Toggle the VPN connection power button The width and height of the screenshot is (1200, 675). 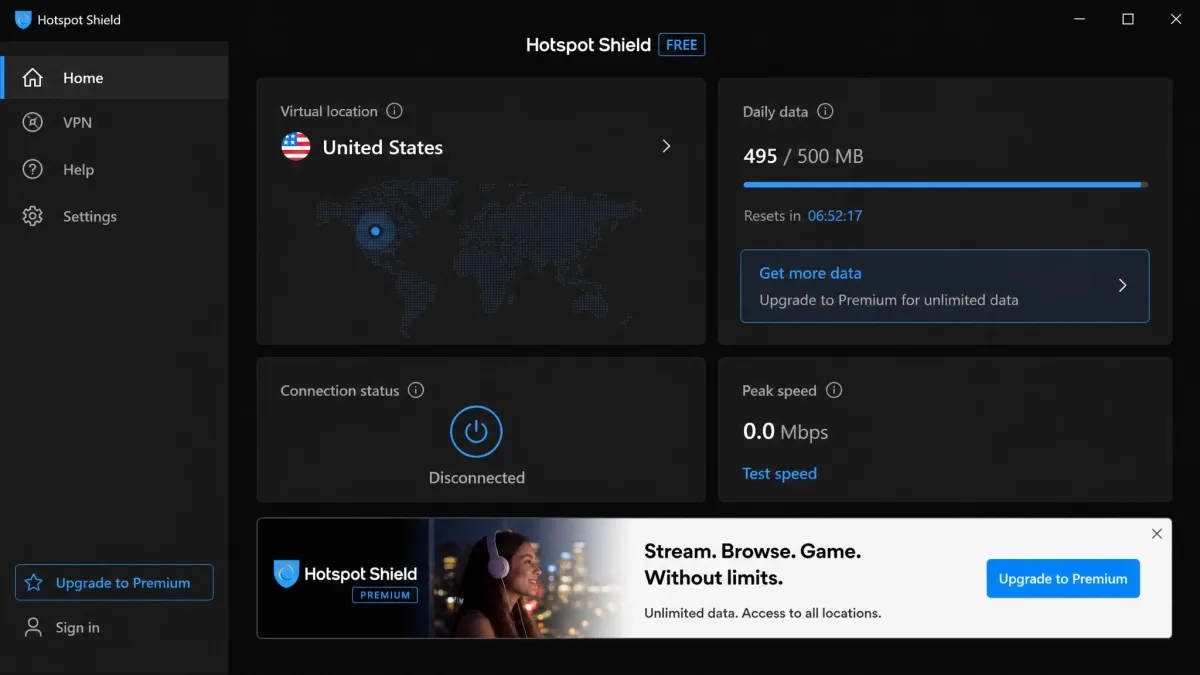coord(476,431)
